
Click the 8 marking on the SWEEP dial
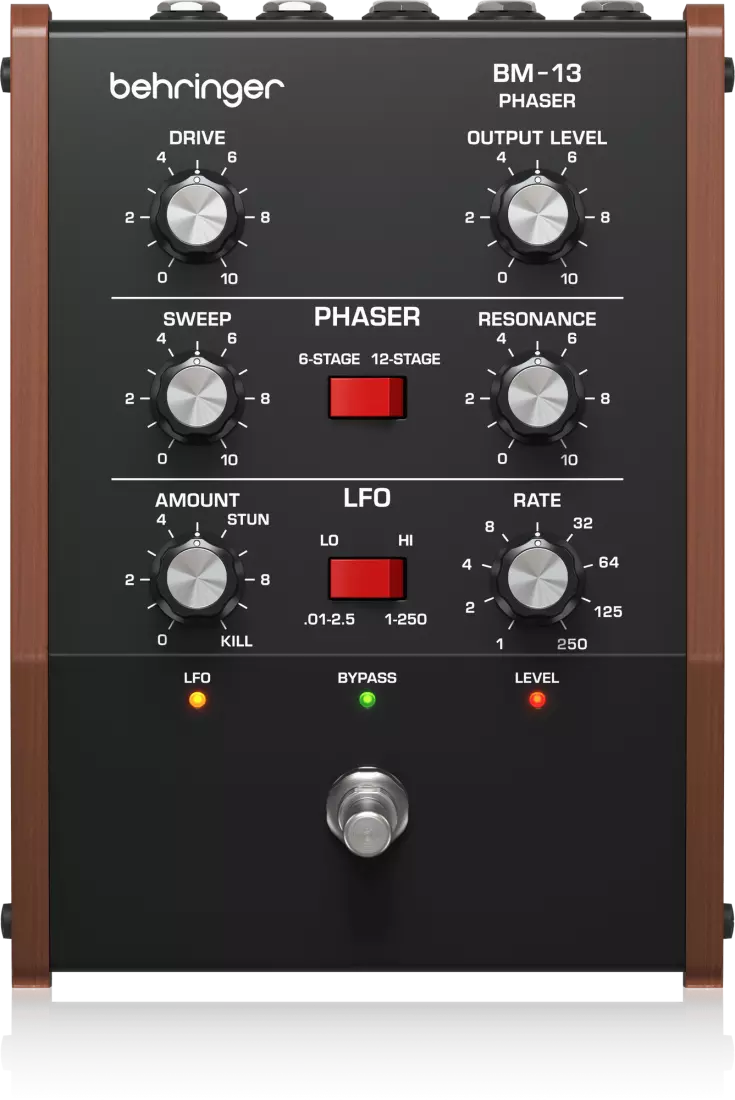(265, 398)
